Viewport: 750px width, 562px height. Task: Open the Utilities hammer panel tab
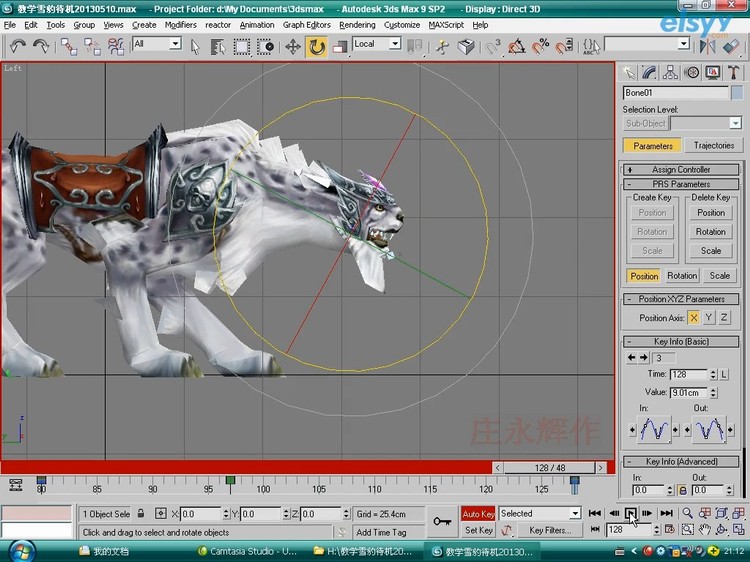(x=733, y=72)
